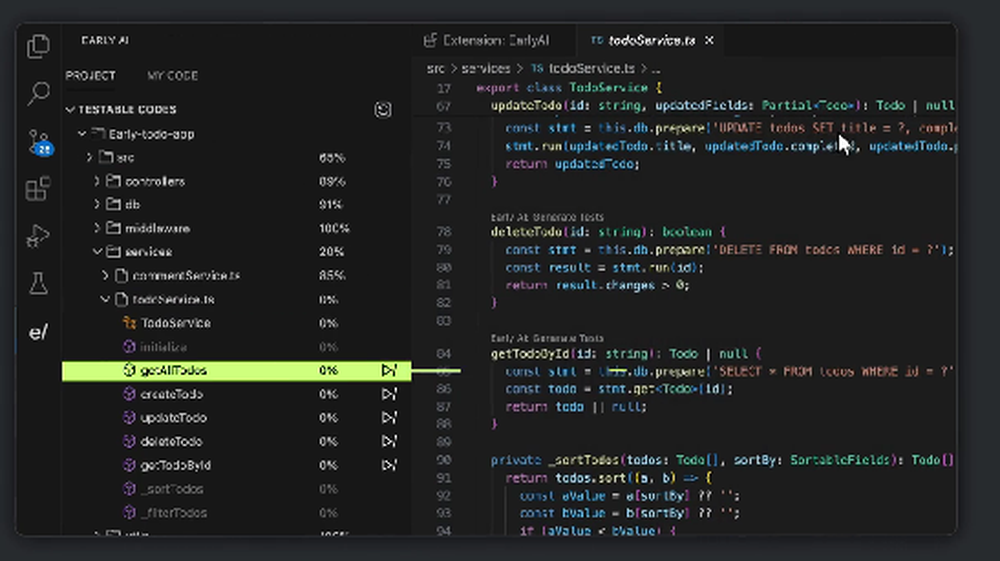Open the Explorer view in the activity bar

(38, 46)
